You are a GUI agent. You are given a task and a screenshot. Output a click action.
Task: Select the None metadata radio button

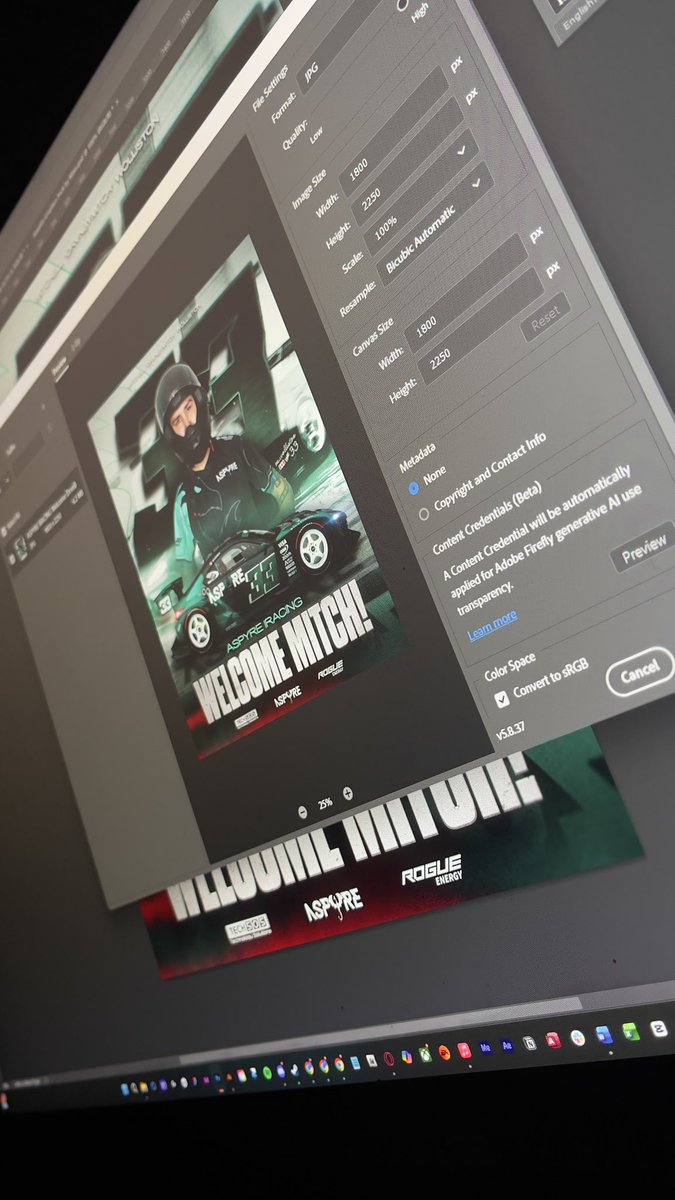tap(415, 488)
